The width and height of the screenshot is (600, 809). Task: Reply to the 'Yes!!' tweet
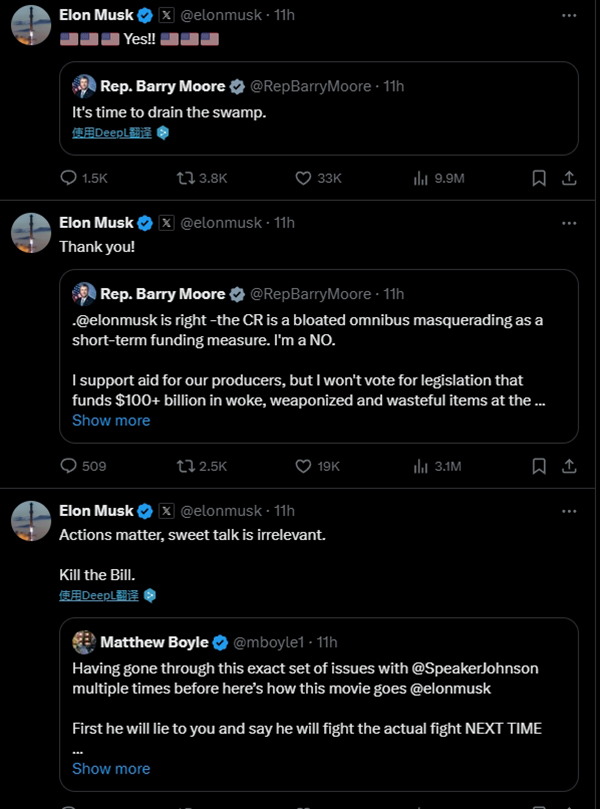[x=69, y=178]
